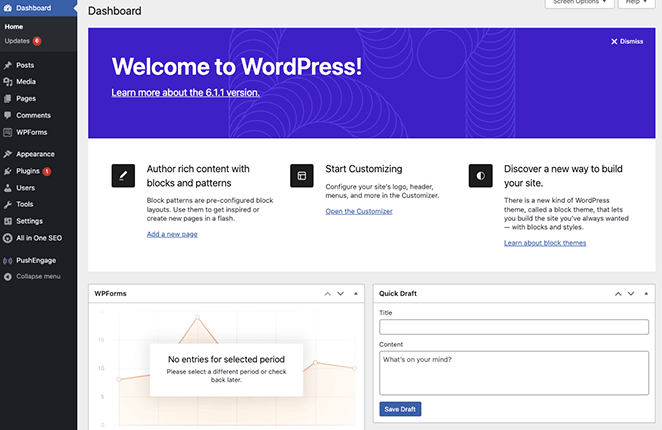Collapse the WPForms widget with triangle toggle
The height and width of the screenshot is (430, 662).
355,294
